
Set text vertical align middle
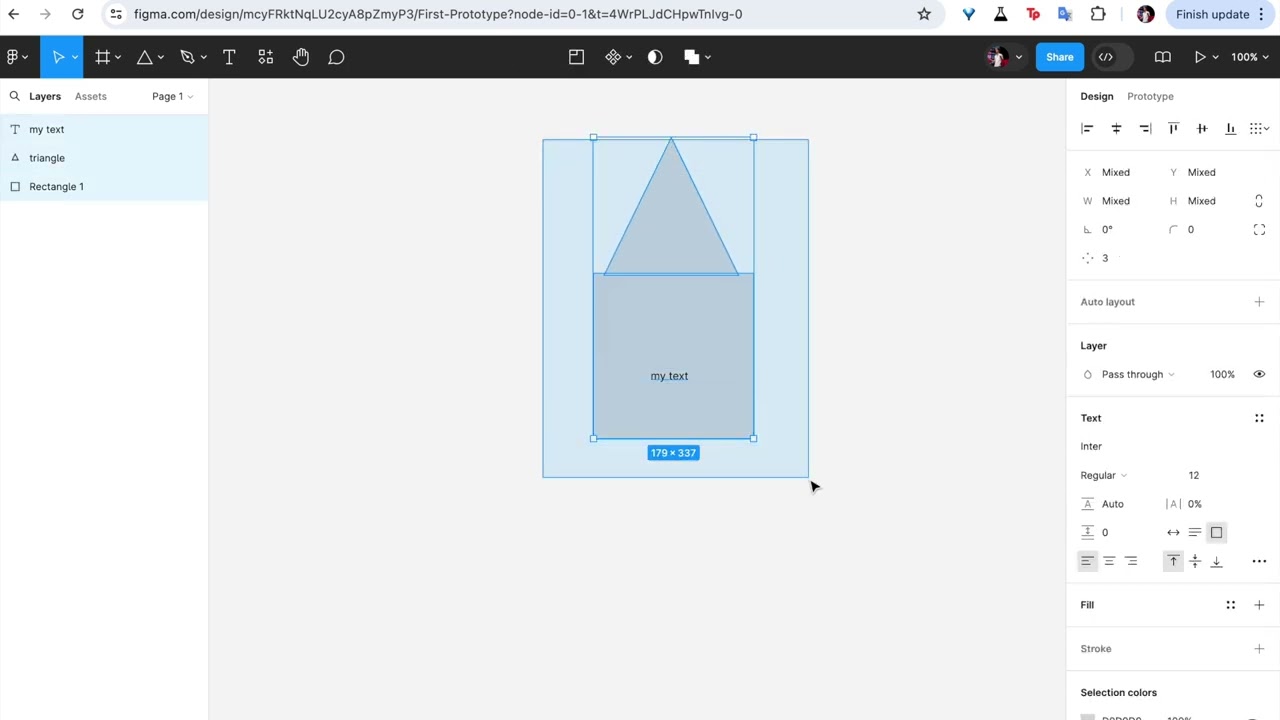[1195, 561]
